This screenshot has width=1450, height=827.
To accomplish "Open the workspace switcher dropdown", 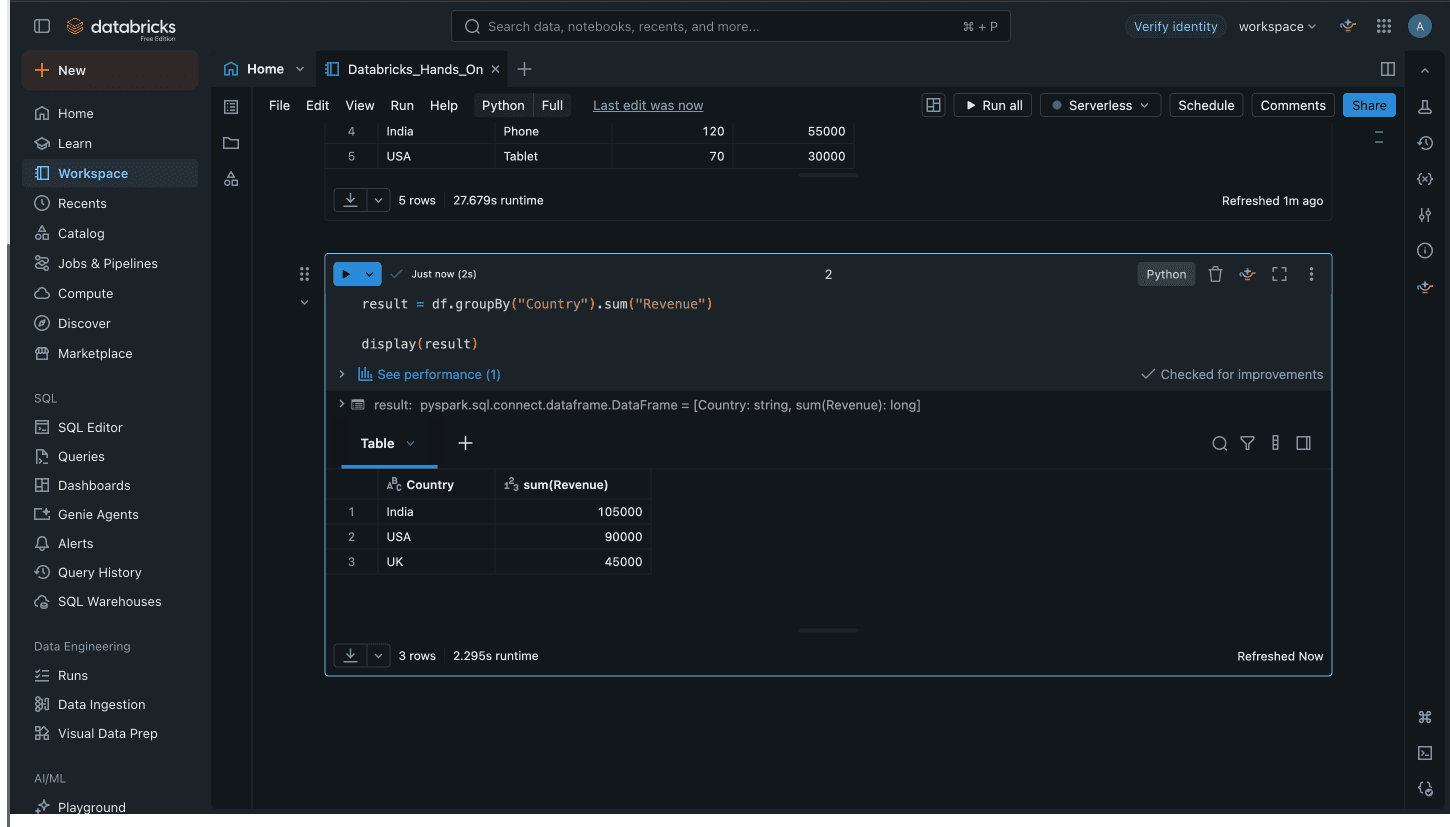I will [x=1277, y=27].
